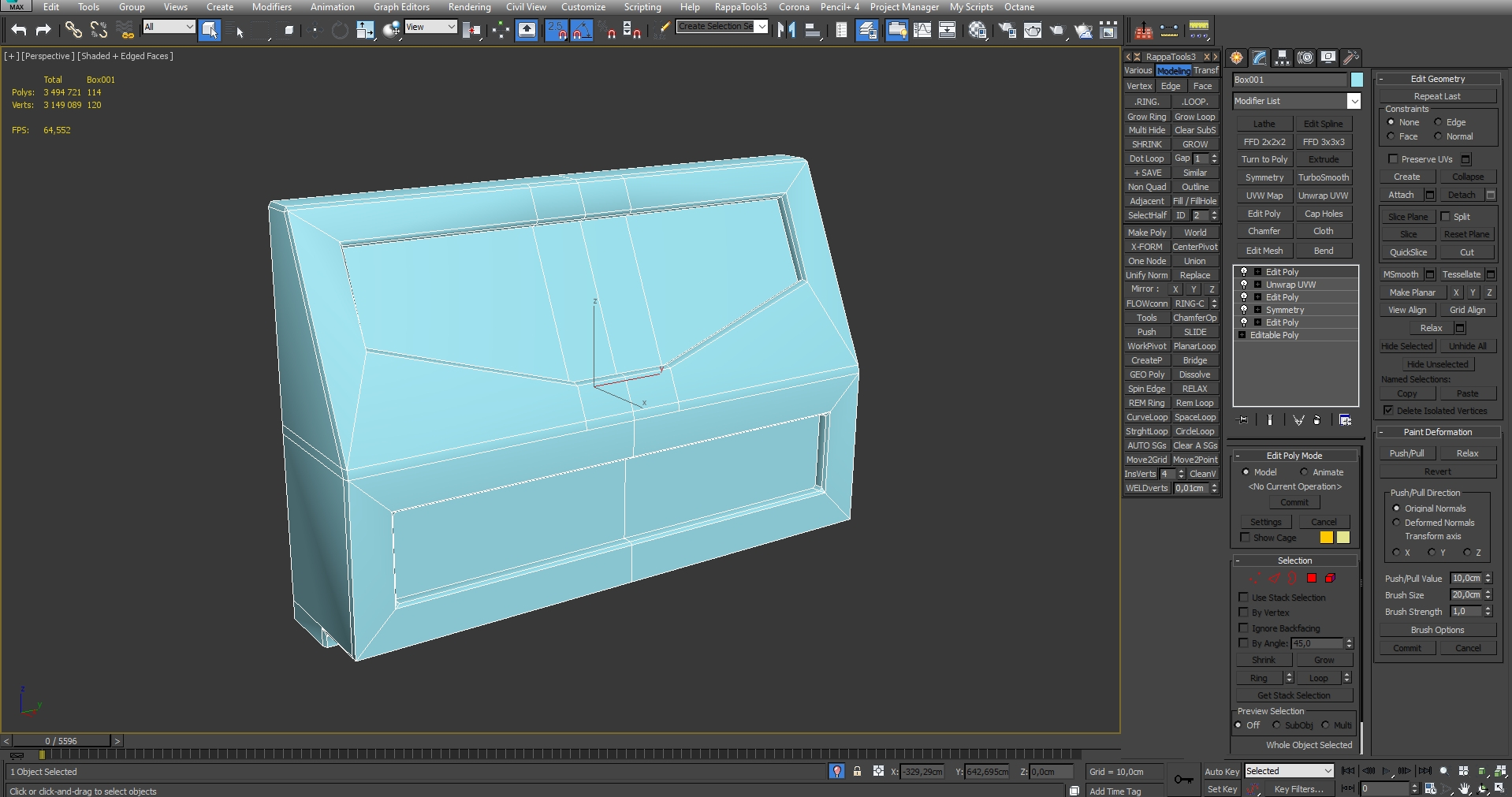This screenshot has width=1512, height=797.
Task: Click the Pin Stack icon below the modifier stack
Action: point(1243,420)
